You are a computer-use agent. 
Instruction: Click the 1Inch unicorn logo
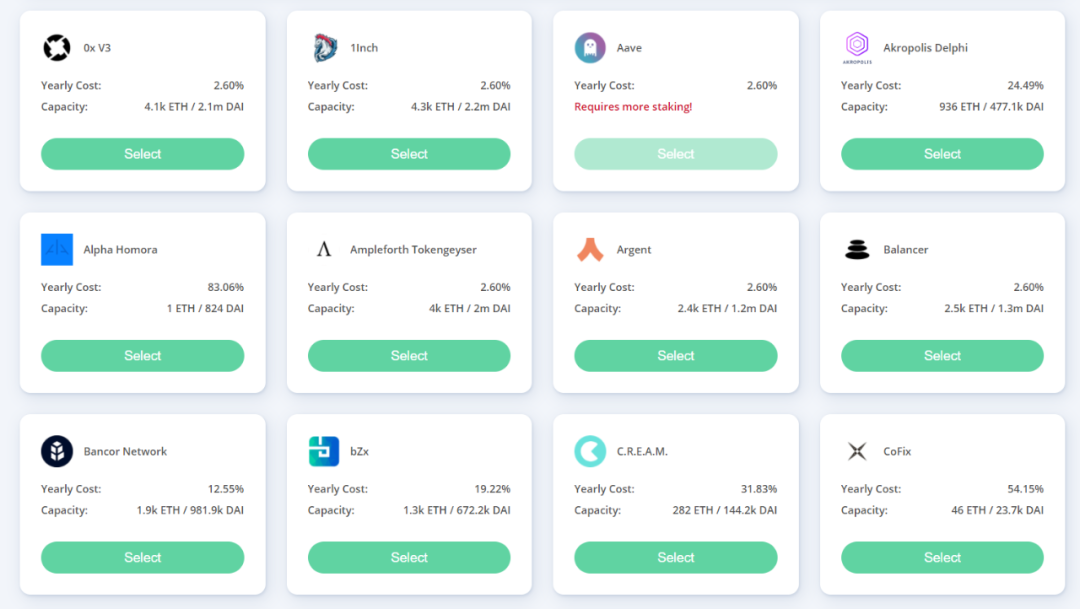pos(323,48)
